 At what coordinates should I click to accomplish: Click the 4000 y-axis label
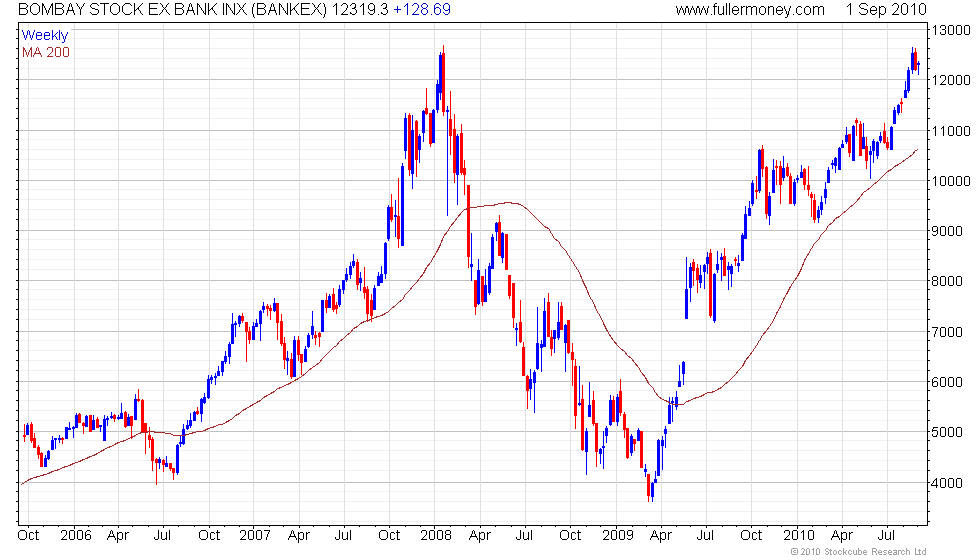point(948,483)
